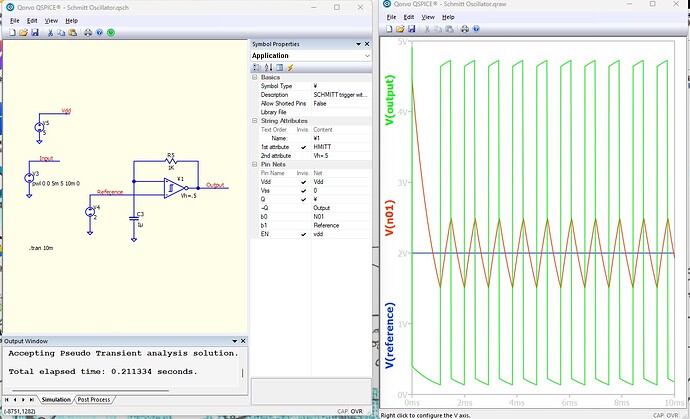Toggle Invis. check for EN pin

(303, 234)
